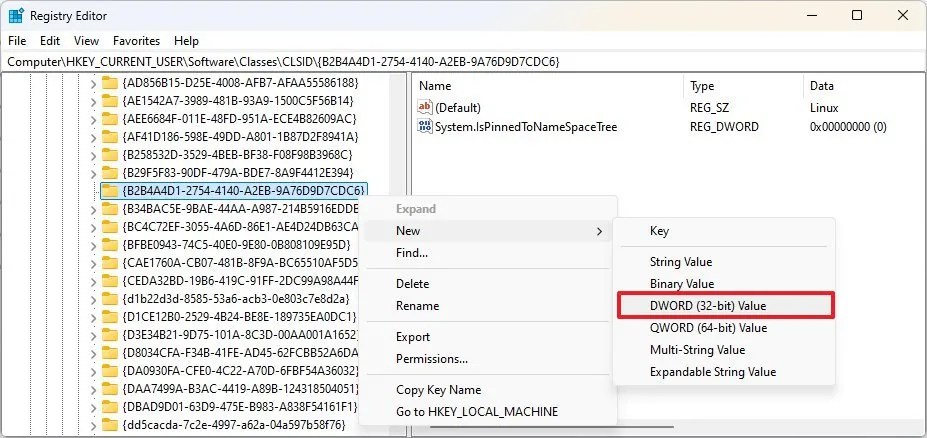Choose Rename in the context menu

click(488, 306)
